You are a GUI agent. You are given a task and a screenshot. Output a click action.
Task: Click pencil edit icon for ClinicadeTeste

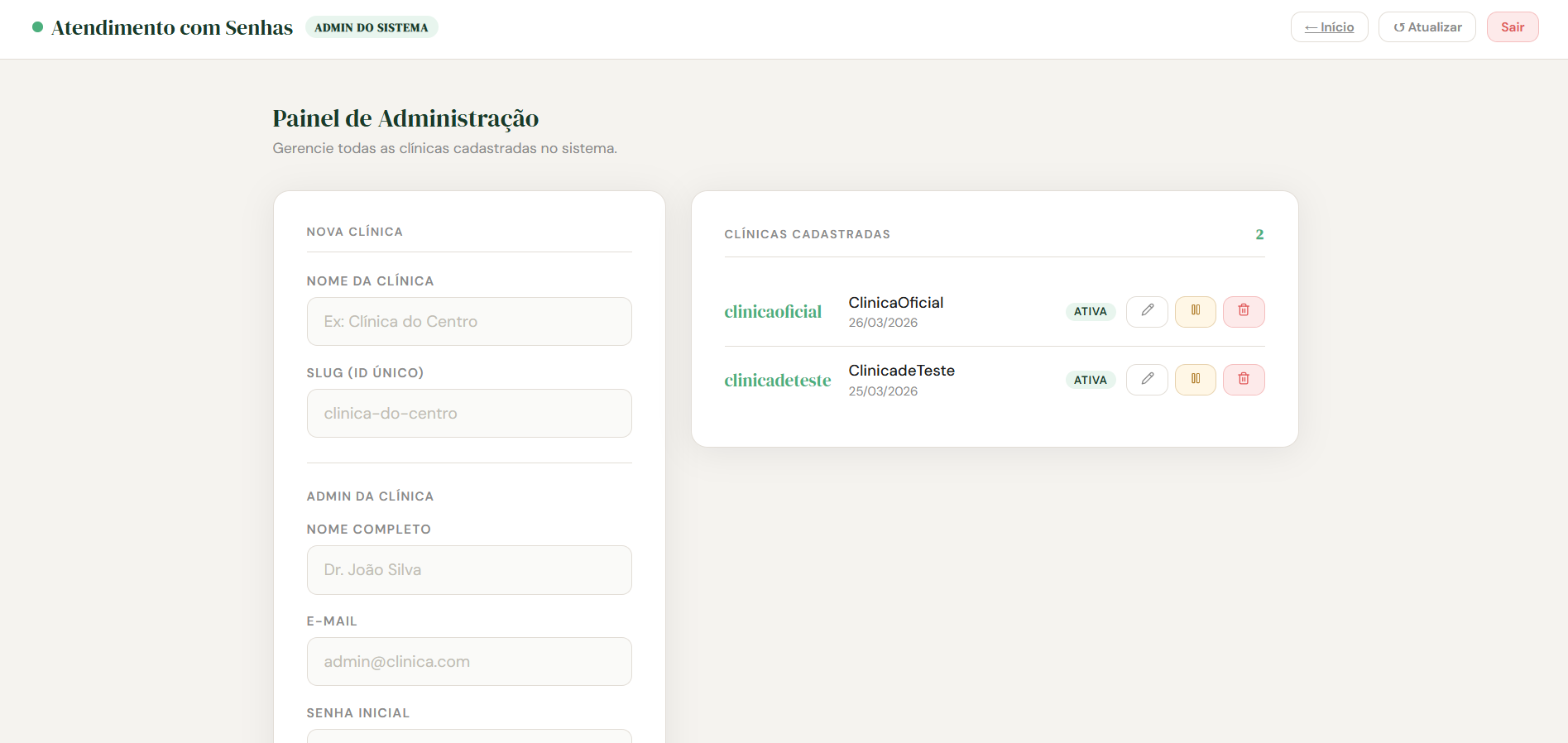(1147, 380)
